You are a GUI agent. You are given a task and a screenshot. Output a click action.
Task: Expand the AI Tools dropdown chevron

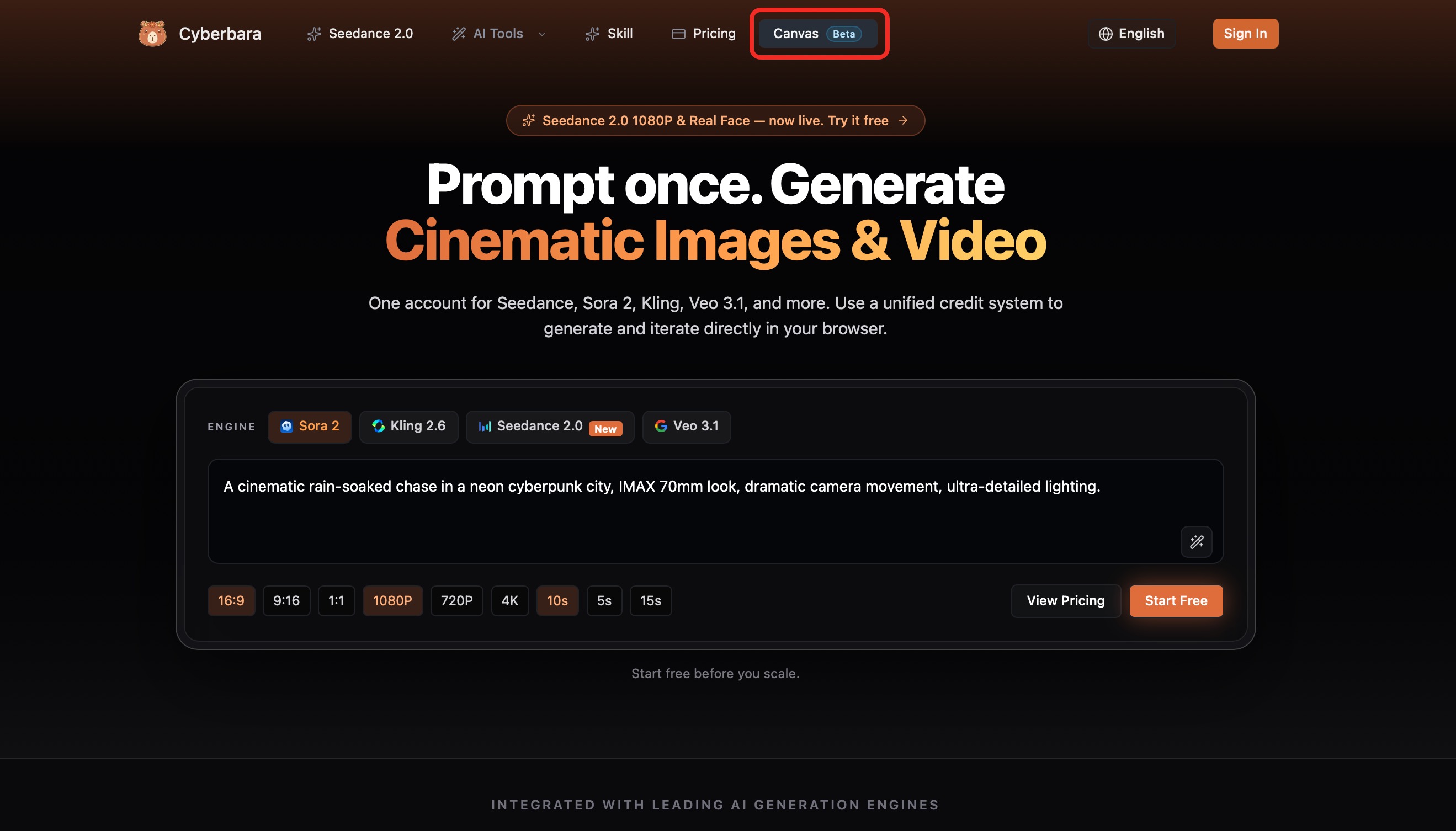542,34
